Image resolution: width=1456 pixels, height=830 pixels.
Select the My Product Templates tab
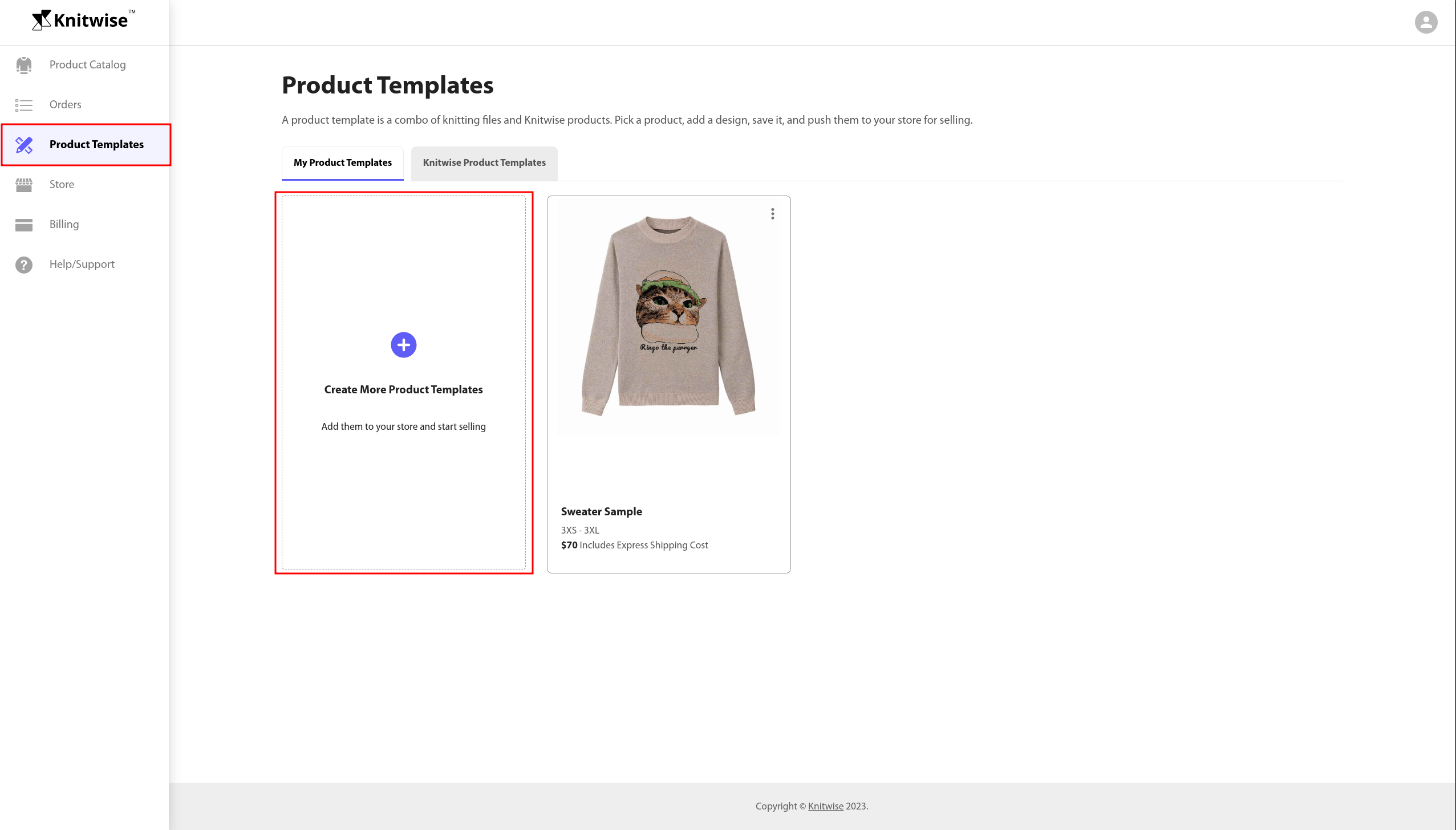click(x=343, y=163)
